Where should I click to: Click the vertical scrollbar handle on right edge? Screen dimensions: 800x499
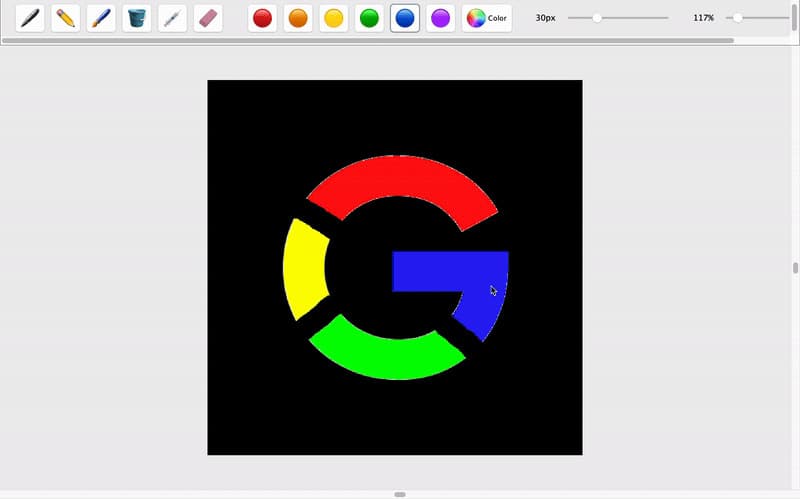click(x=795, y=268)
